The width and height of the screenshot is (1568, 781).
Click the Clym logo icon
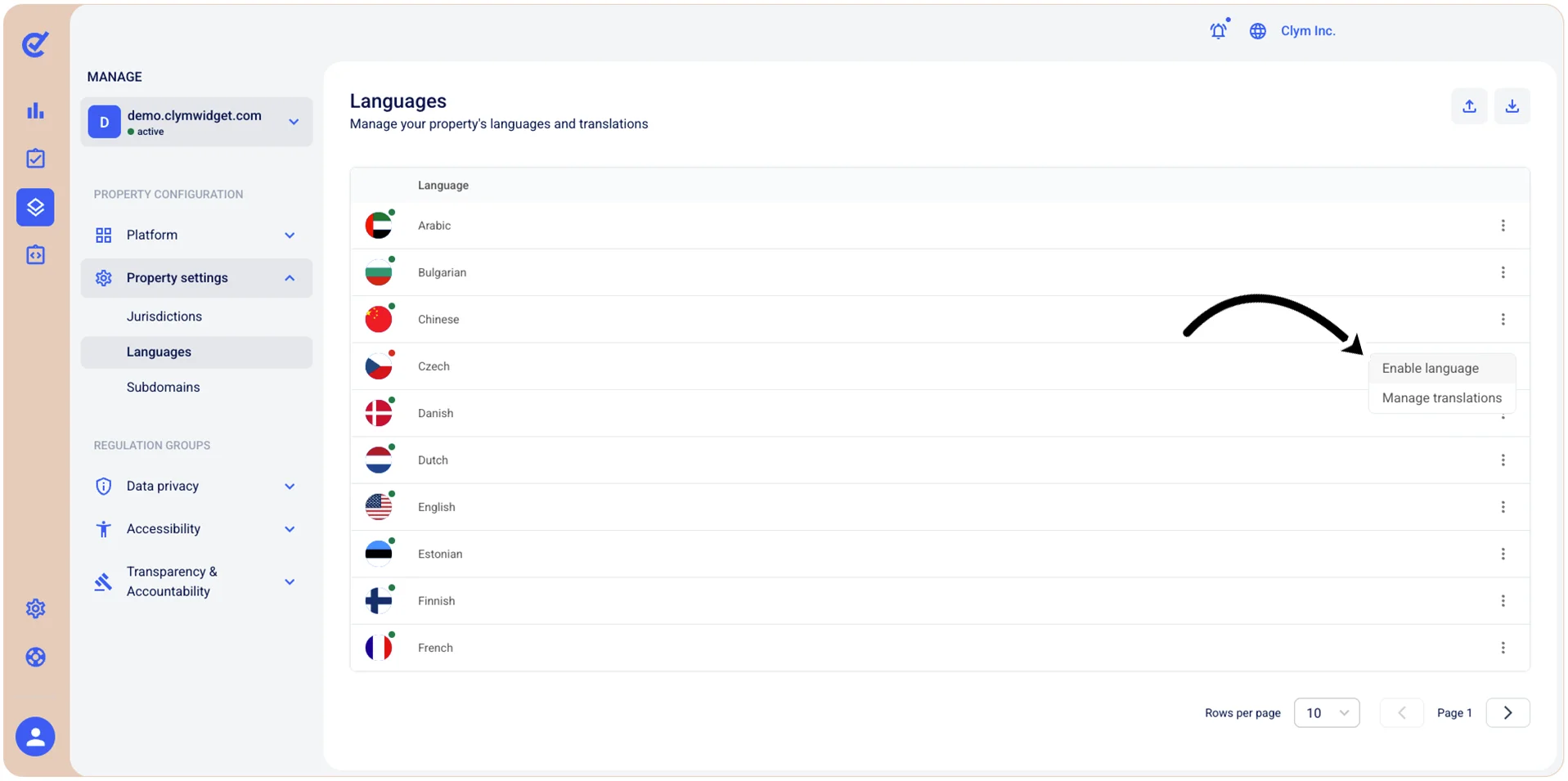pos(35,43)
